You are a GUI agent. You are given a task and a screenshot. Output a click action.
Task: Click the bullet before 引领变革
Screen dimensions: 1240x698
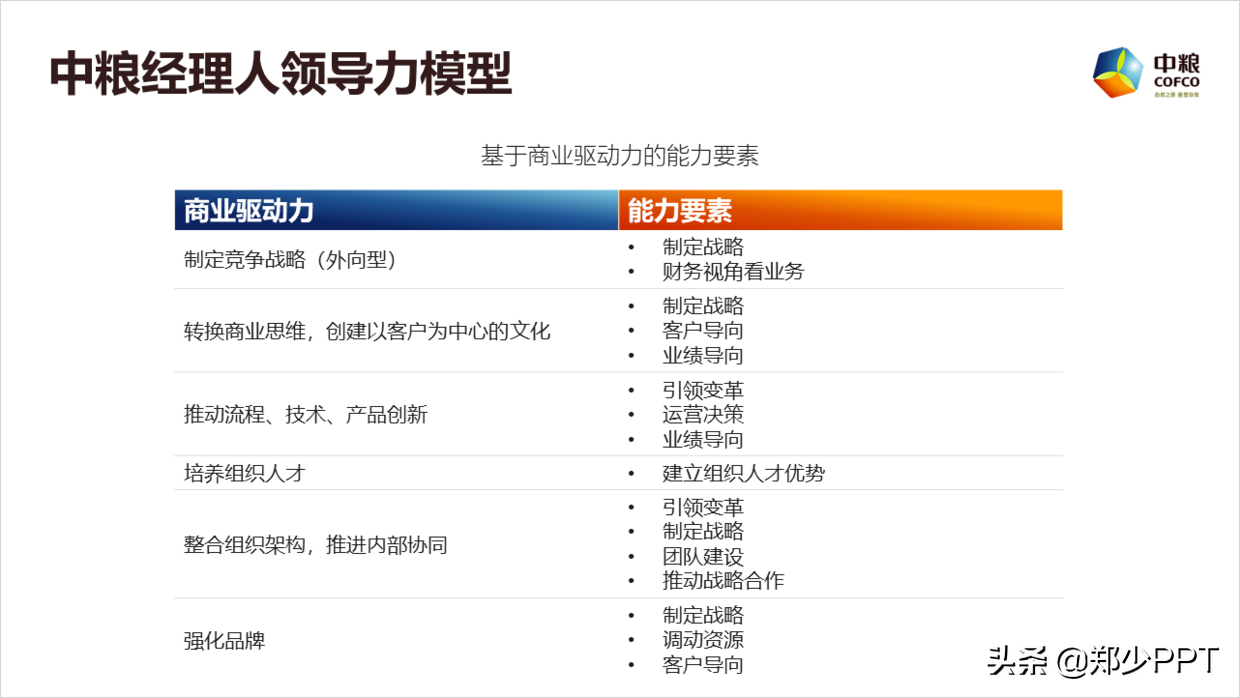[631, 390]
